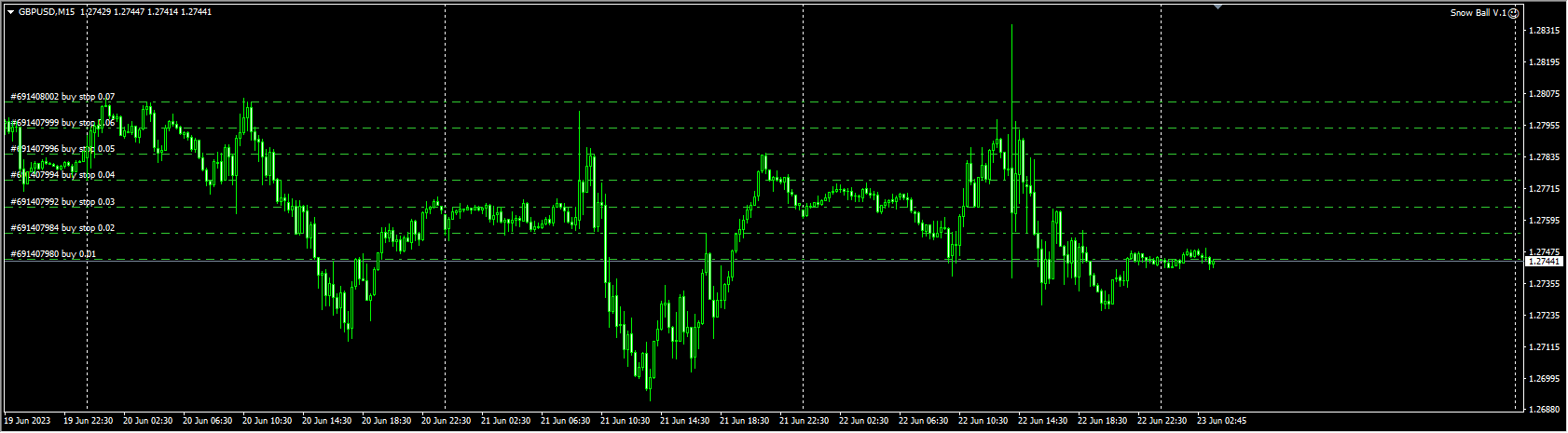Click the 22 Jun 02:30 time label

click(864, 421)
